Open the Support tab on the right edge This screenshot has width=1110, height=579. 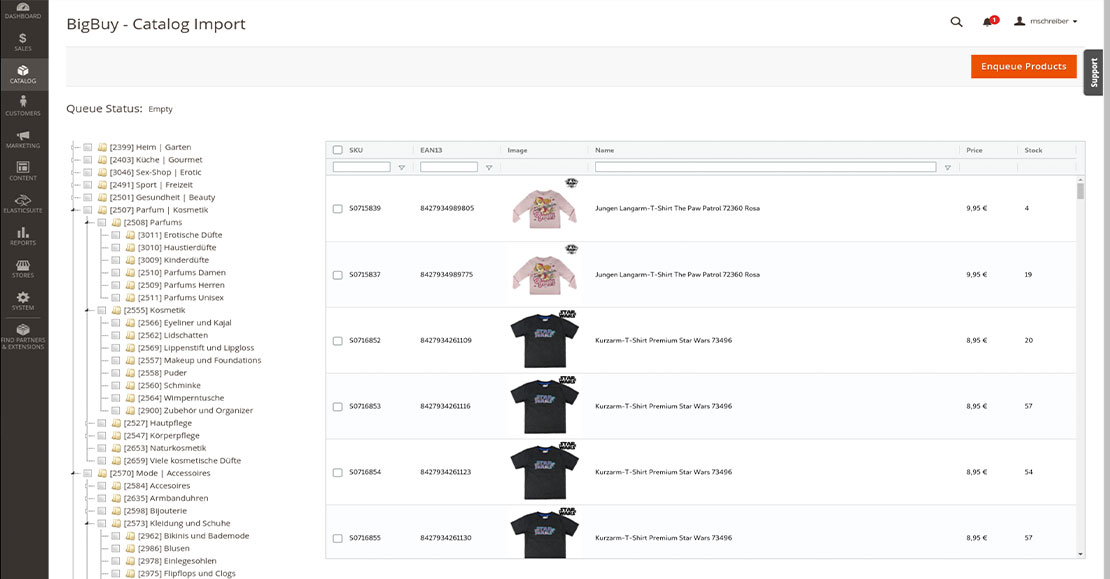click(1093, 72)
